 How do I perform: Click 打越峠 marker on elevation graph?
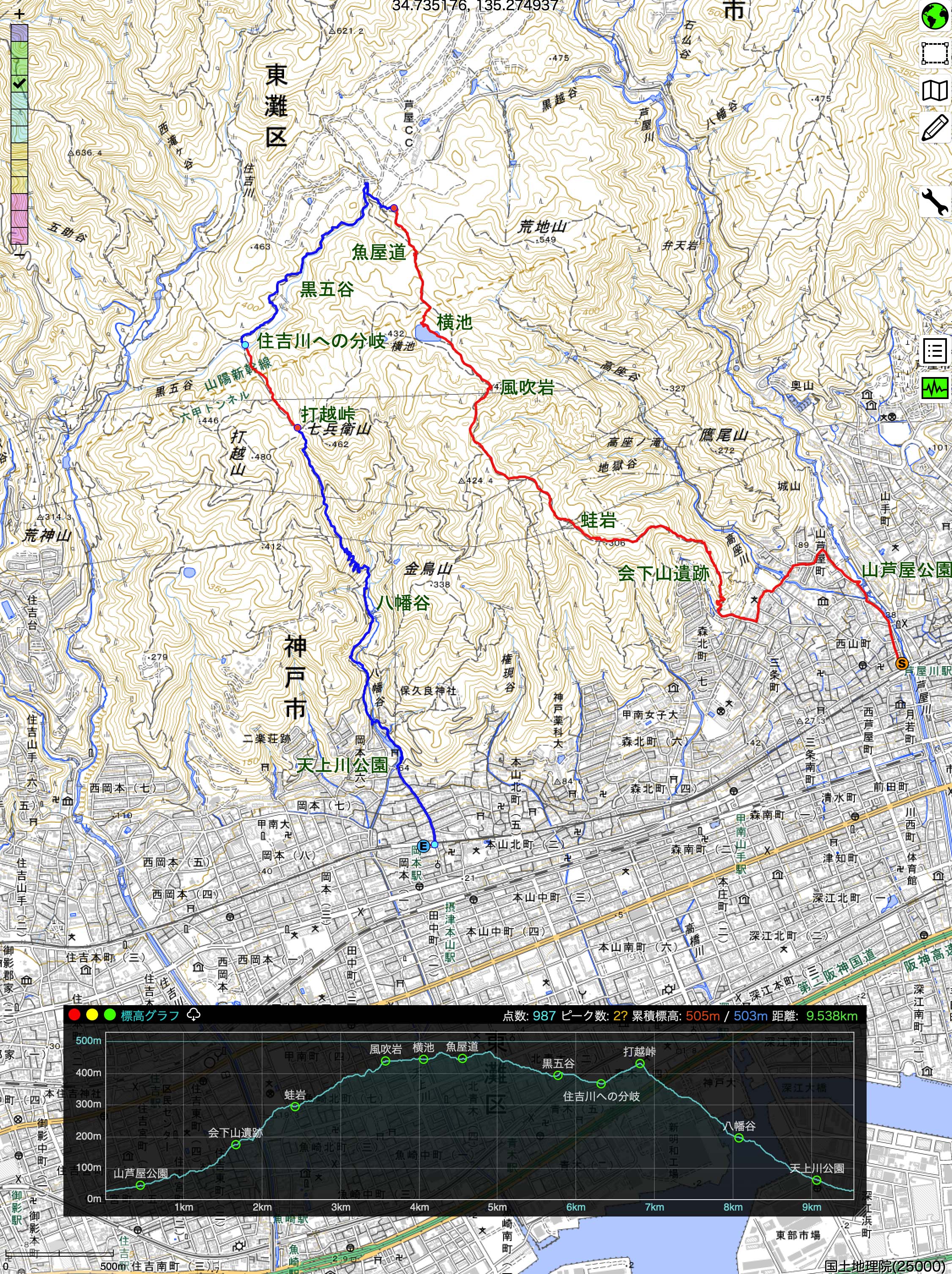640,1064
